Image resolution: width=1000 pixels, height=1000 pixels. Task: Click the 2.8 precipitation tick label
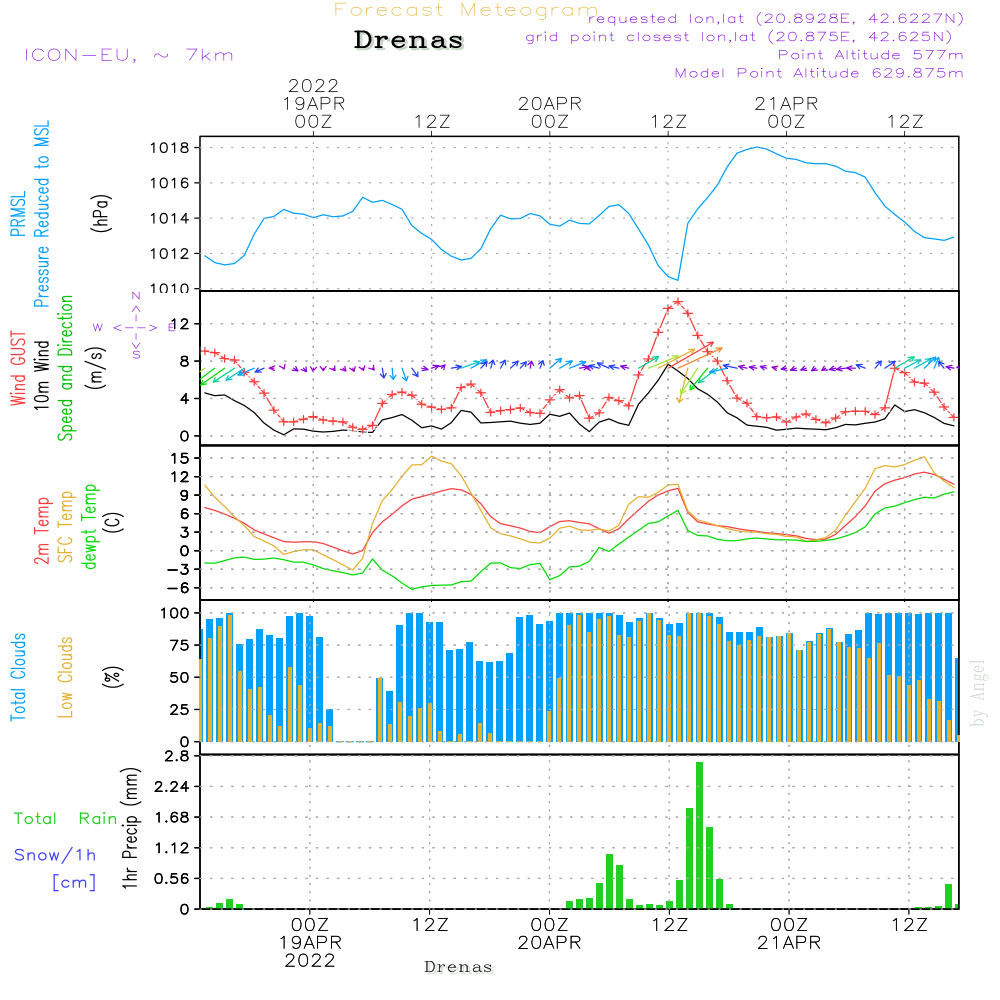tap(177, 756)
